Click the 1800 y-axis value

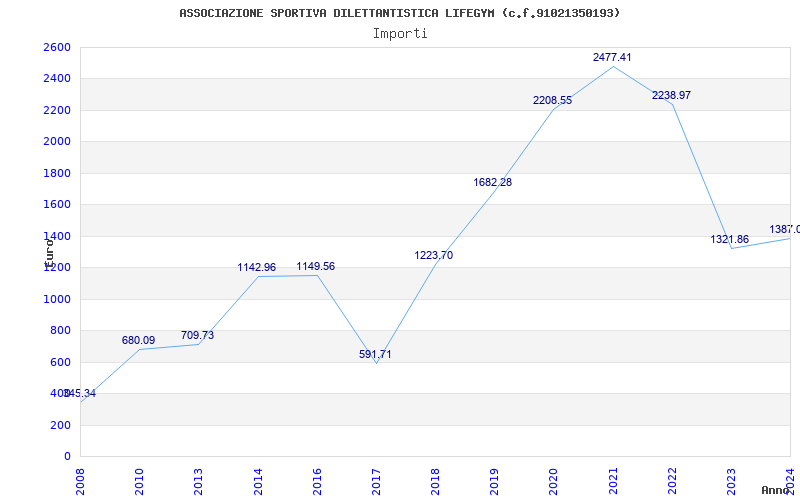click(57, 173)
